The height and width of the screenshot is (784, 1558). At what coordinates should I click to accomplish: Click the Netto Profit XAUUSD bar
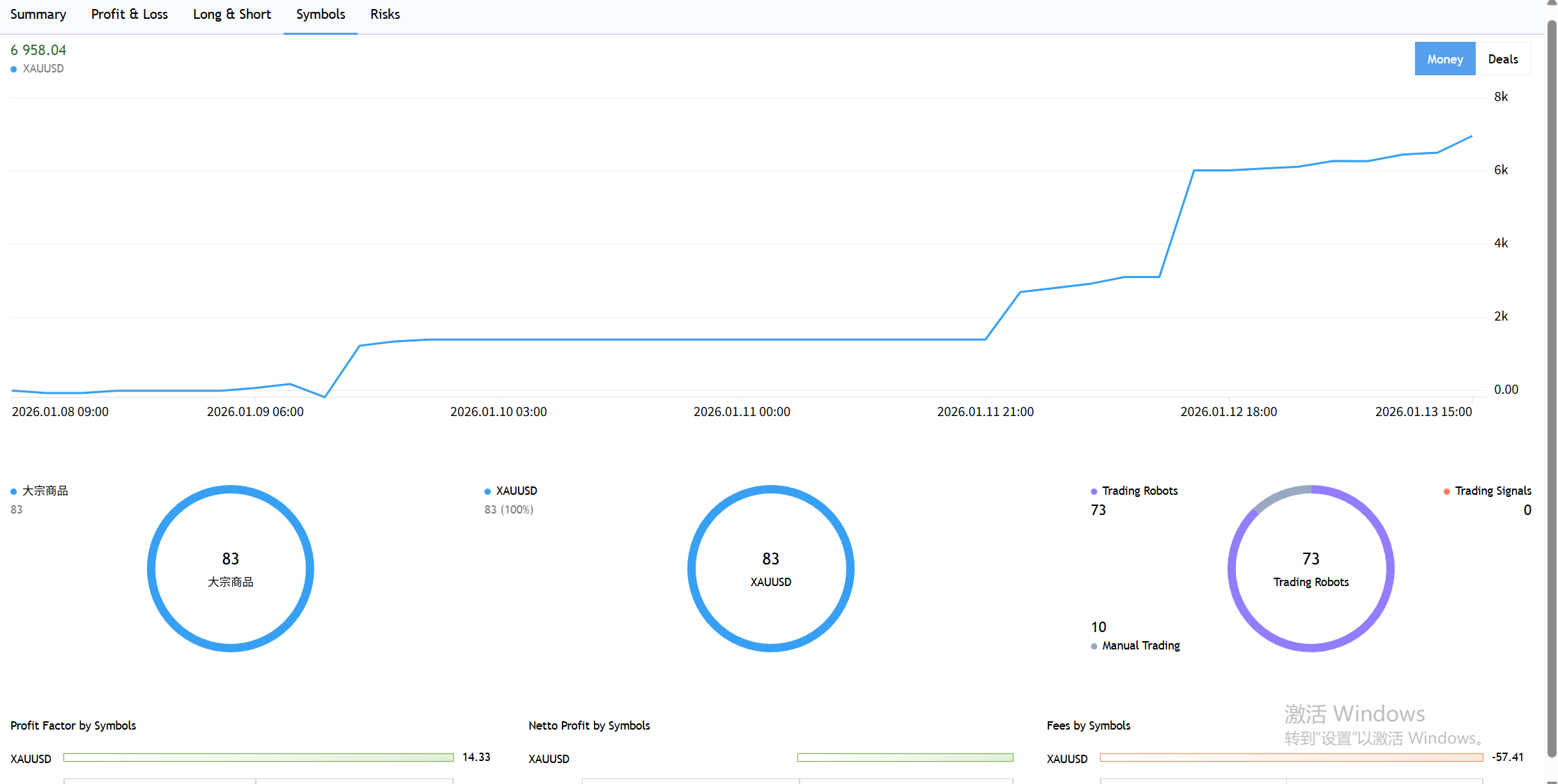[x=905, y=758]
